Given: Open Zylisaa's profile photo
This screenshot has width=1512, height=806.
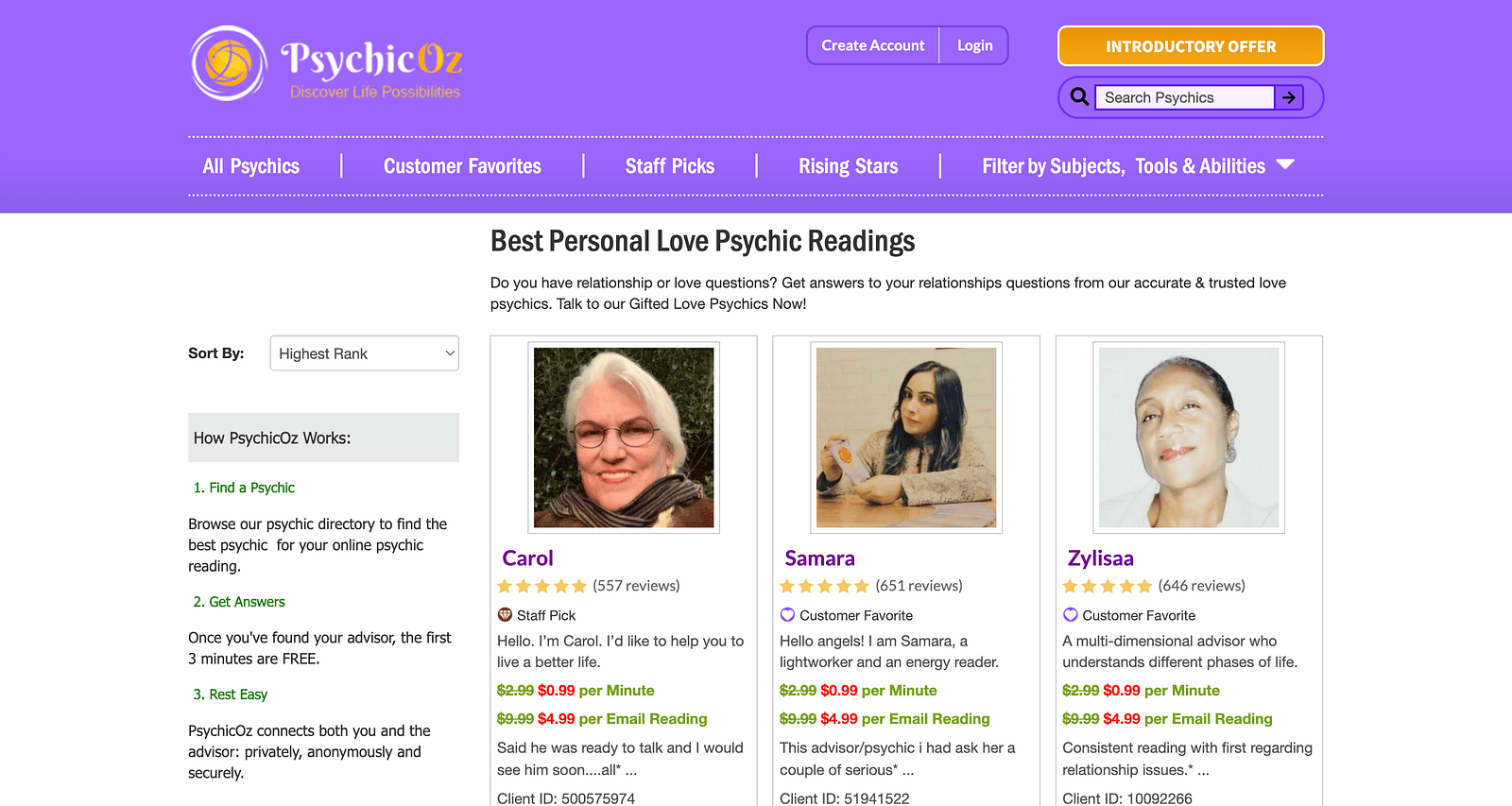Looking at the screenshot, I should (1189, 437).
